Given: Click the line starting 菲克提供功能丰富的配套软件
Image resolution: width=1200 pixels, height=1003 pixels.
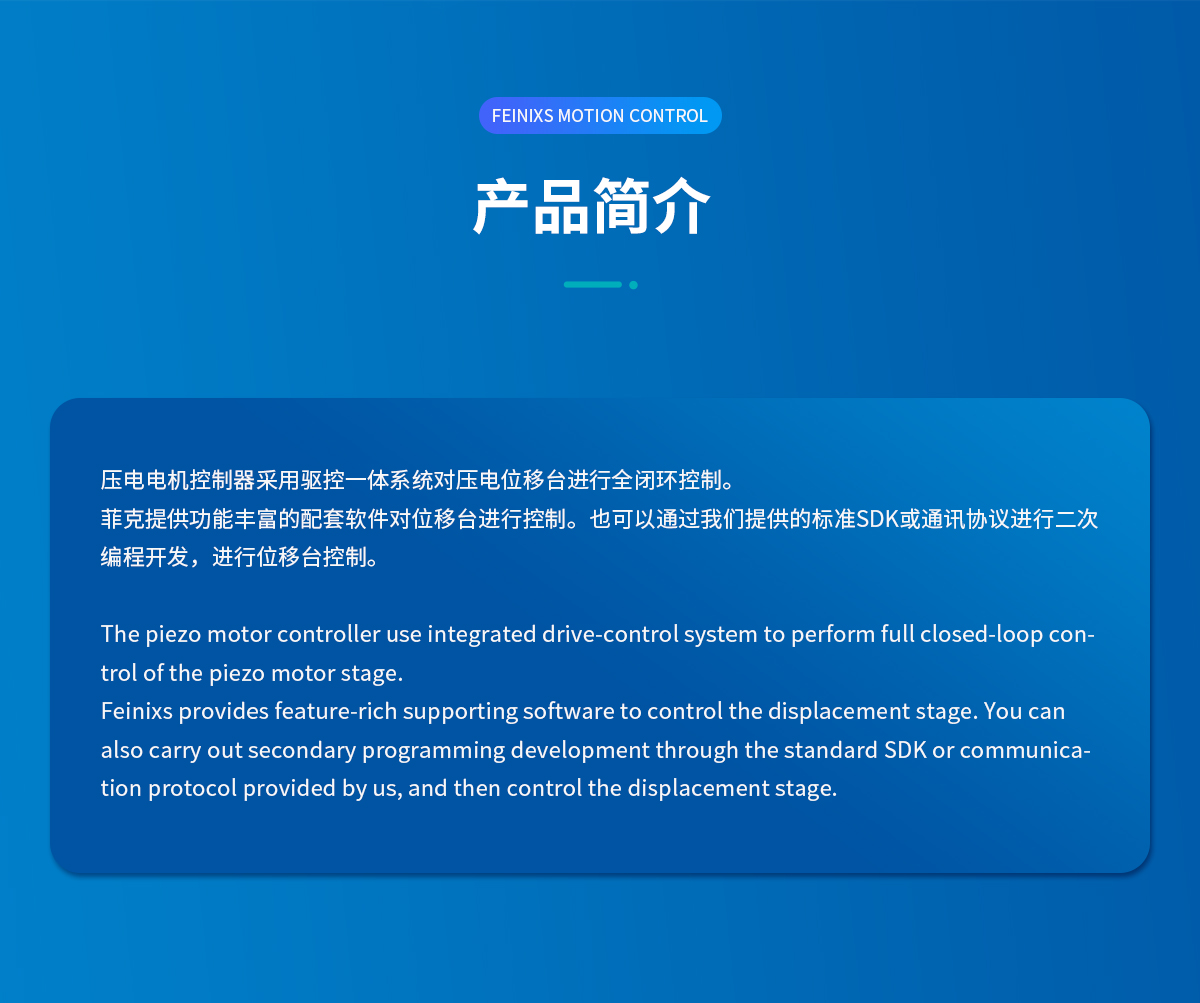Looking at the screenshot, I should click(600, 519).
